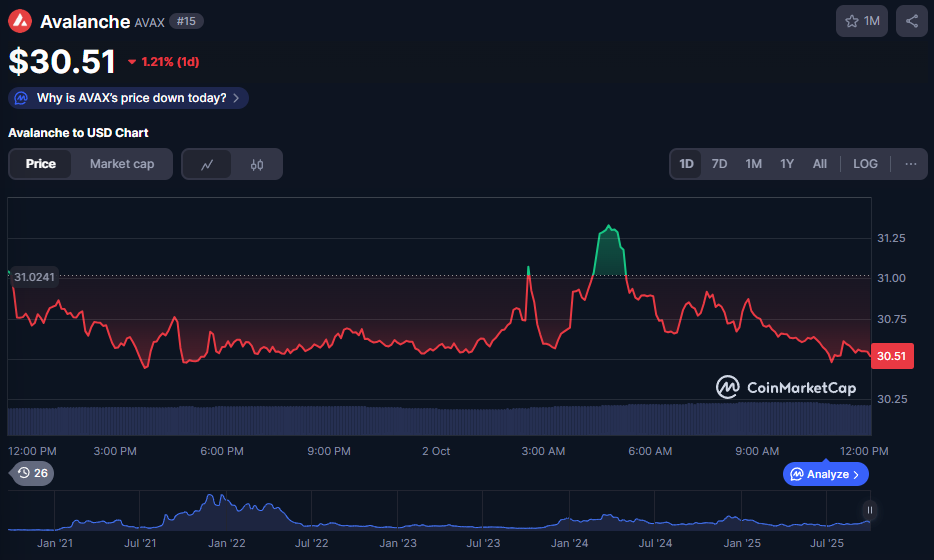
Task: Select the Market cap view toggle
Action: click(122, 164)
